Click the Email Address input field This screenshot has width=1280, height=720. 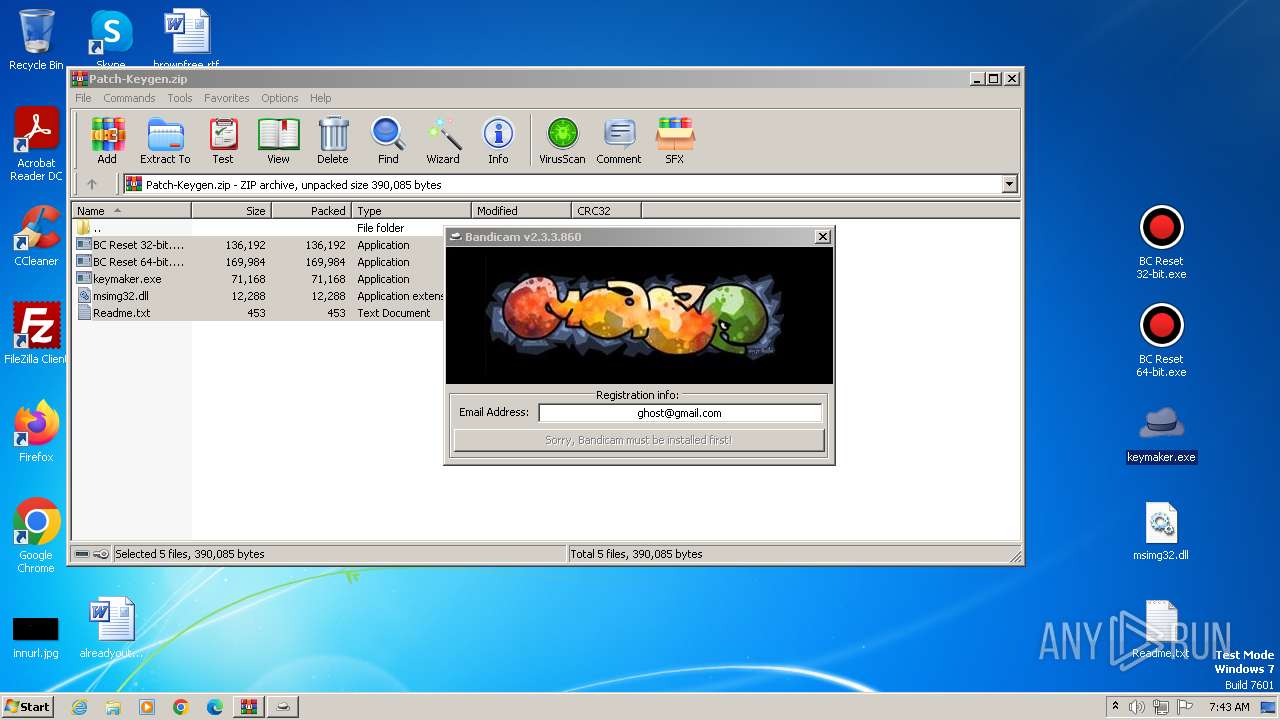tap(680, 413)
